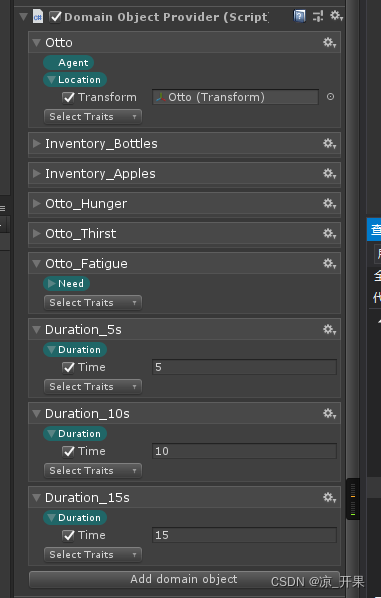The width and height of the screenshot is (381, 598).
Task: Open the Otto object gear menu
Action: [330, 42]
